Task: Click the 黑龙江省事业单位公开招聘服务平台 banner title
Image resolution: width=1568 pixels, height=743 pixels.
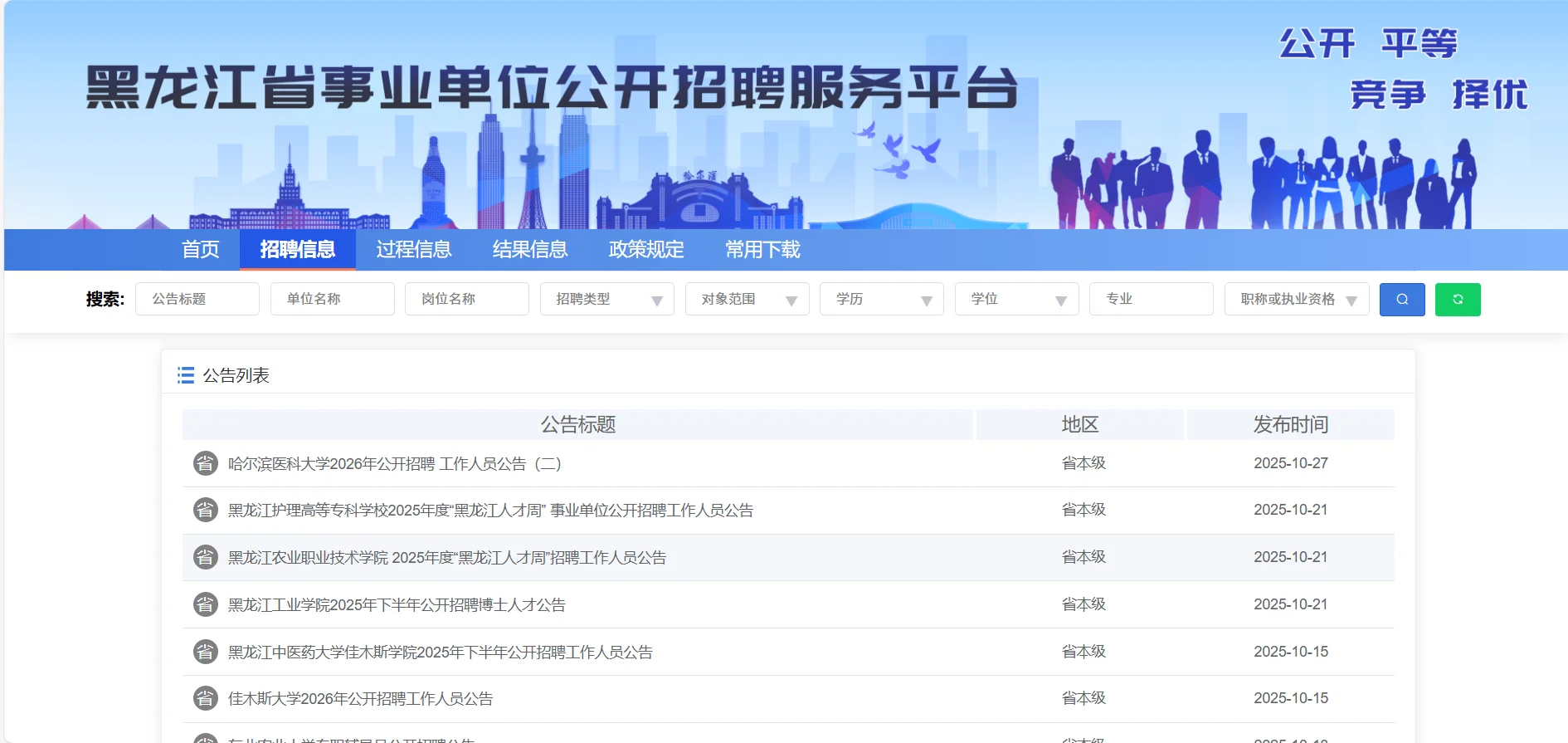Action: (x=552, y=88)
